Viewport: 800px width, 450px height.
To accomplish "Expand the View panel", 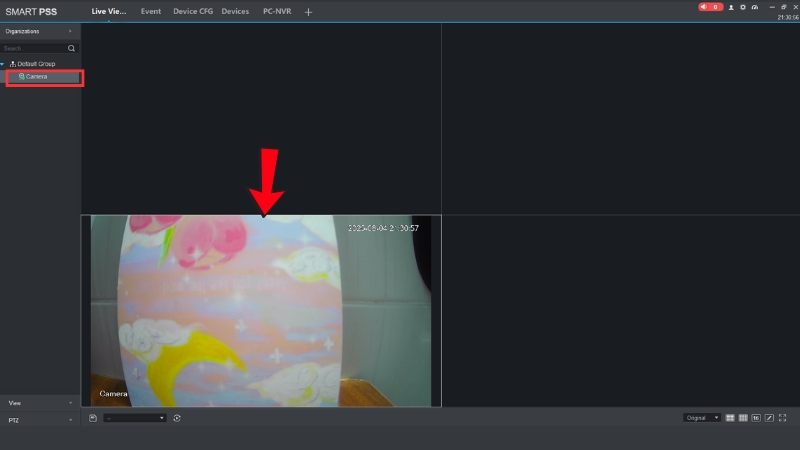I will tap(40, 402).
